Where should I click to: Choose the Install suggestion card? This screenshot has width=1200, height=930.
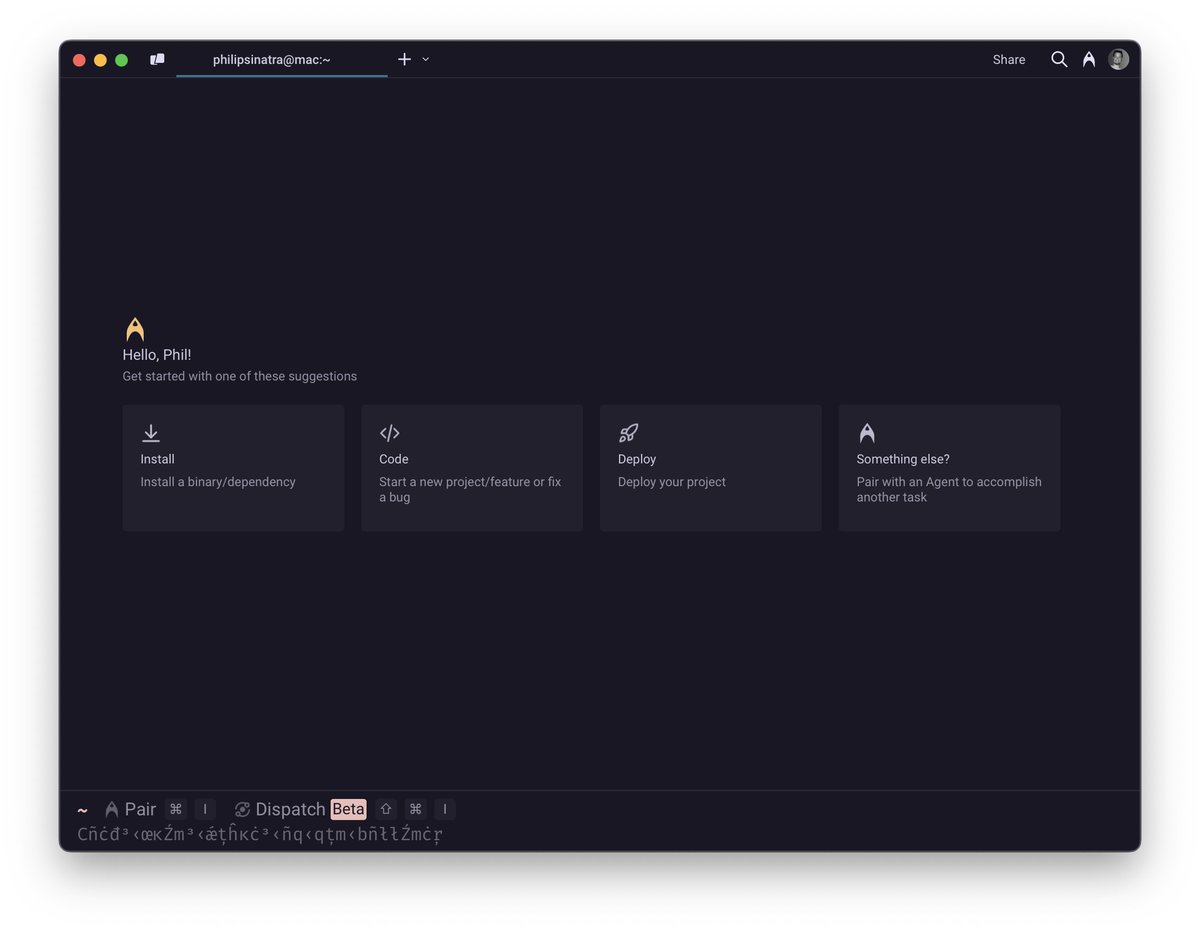tap(233, 468)
